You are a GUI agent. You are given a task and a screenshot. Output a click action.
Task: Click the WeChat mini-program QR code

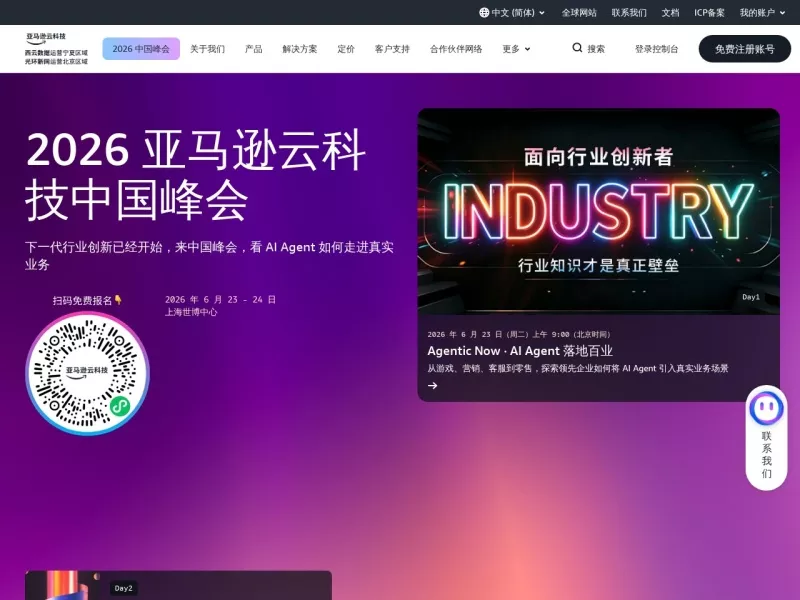coord(87,373)
